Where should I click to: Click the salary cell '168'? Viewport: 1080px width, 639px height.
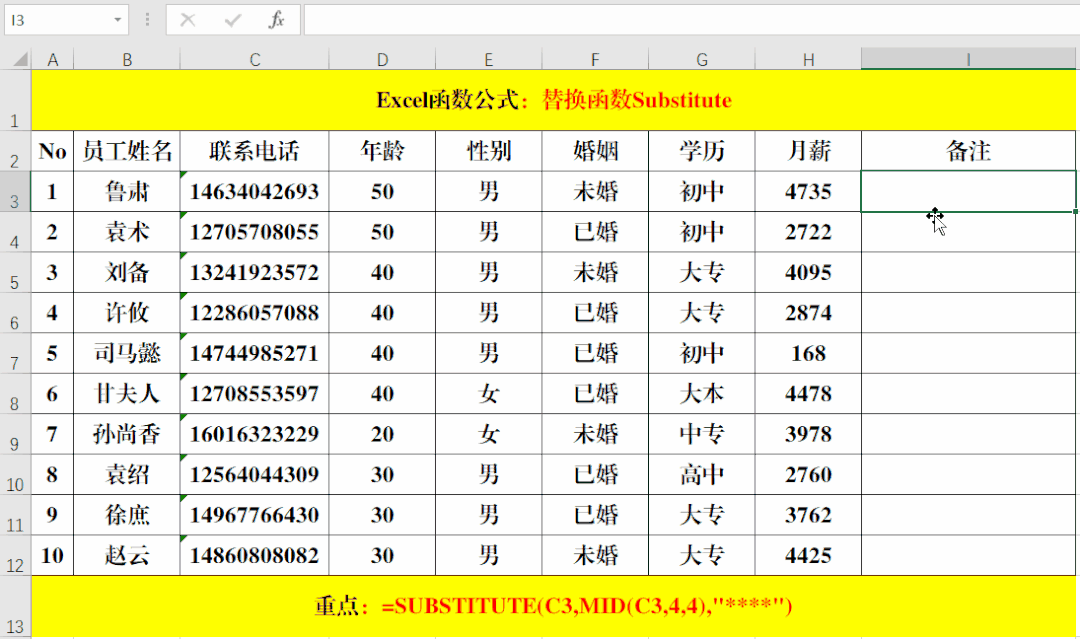pyautogui.click(x=808, y=353)
